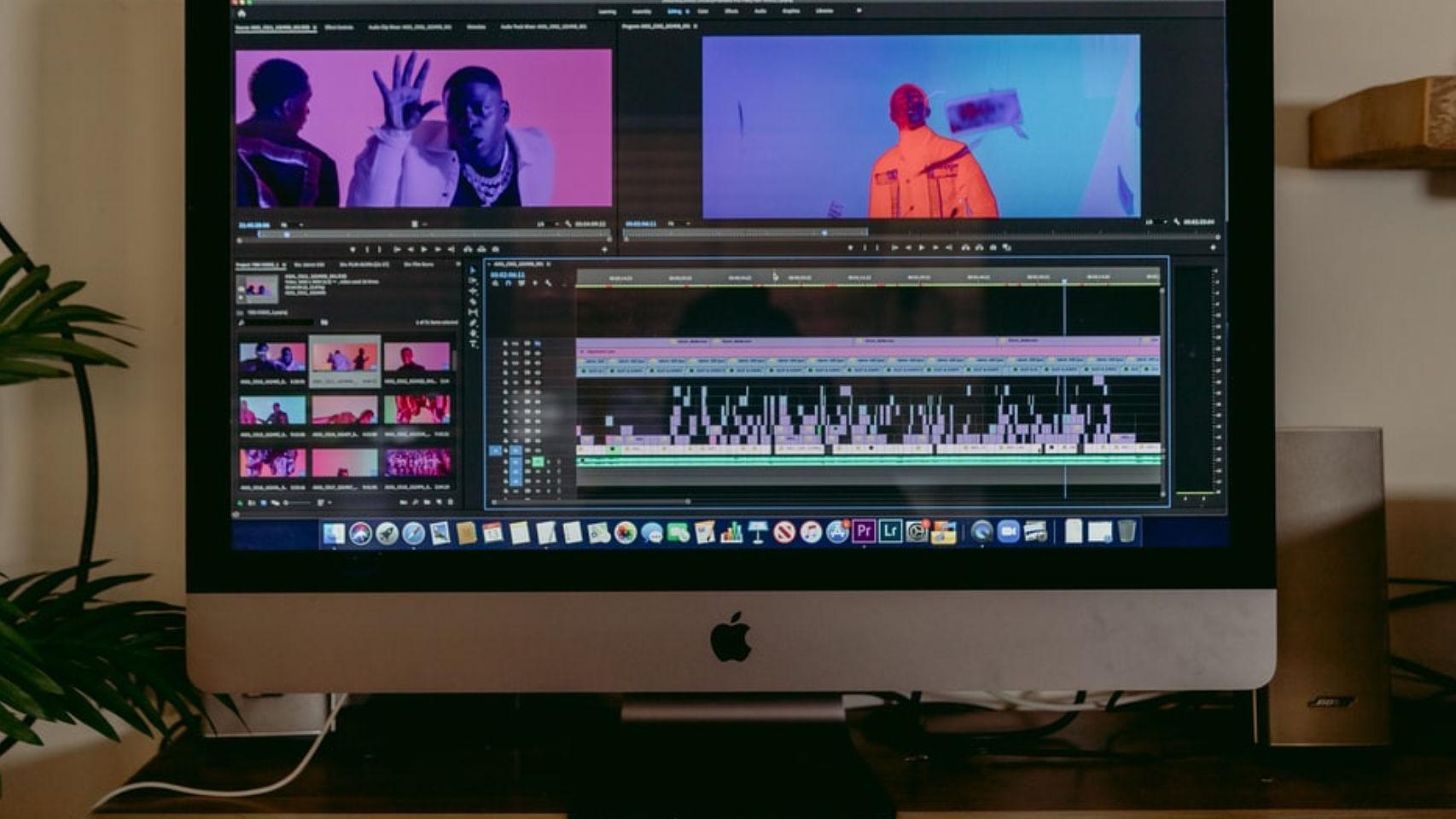Viewport: 1456px width, 819px height.
Task: Select the Razor tool
Action: point(473,302)
